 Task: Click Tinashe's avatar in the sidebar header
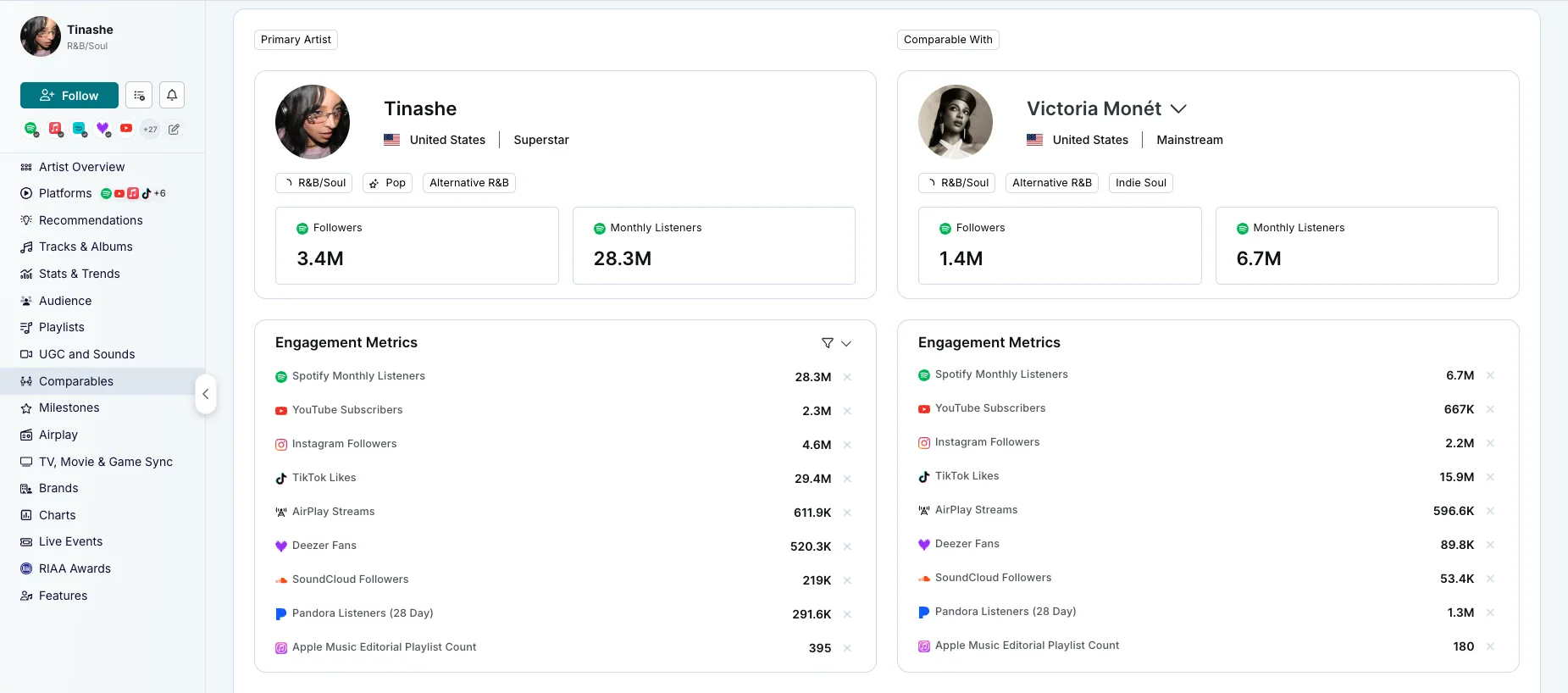(x=41, y=36)
